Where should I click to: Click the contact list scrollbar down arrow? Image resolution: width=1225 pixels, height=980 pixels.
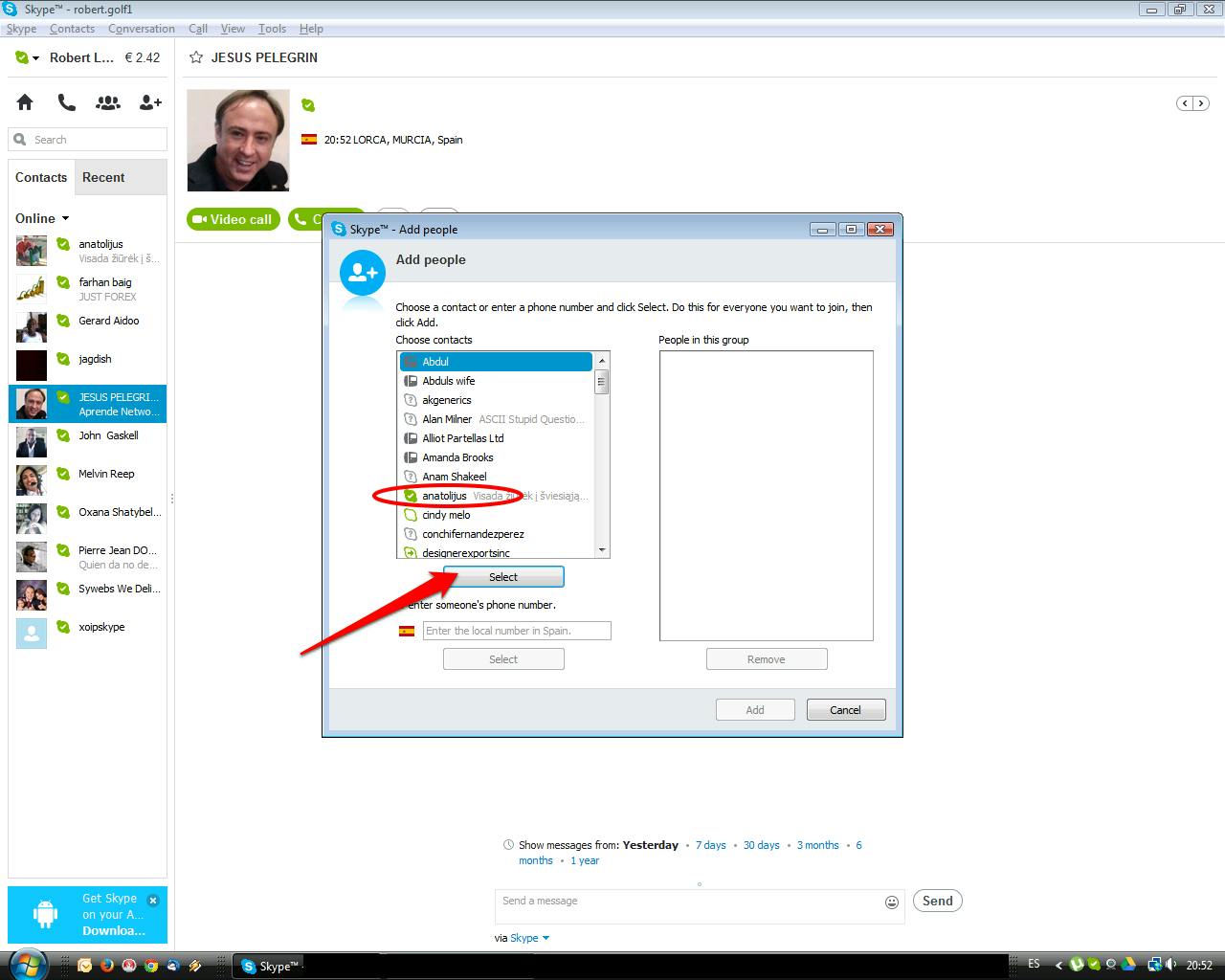[602, 549]
